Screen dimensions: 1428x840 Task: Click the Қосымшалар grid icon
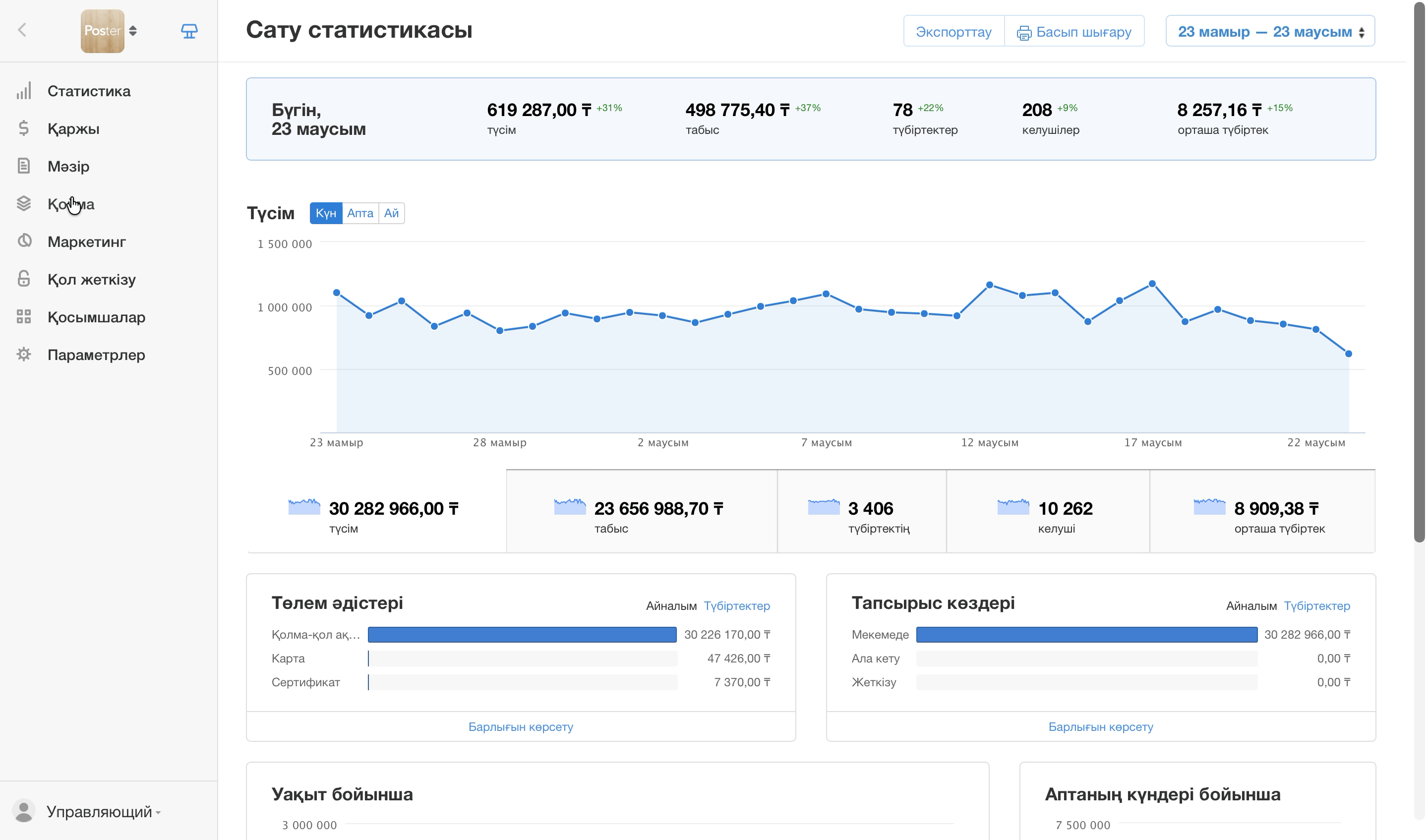[24, 316]
